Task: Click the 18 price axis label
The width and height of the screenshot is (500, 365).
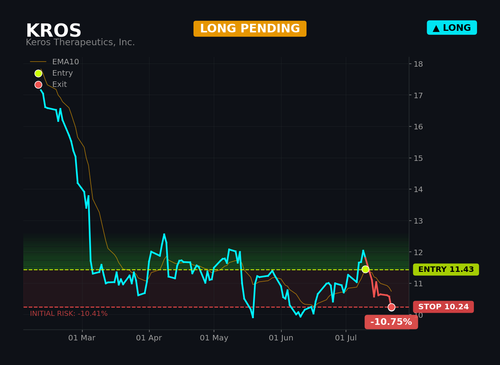Action: coord(418,64)
